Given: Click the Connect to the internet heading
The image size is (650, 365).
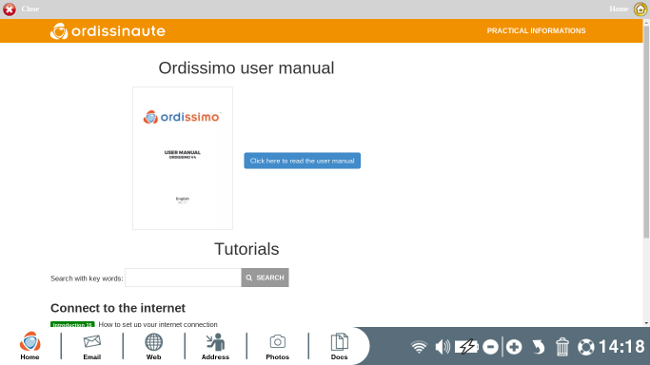Looking at the screenshot, I should [118, 308].
